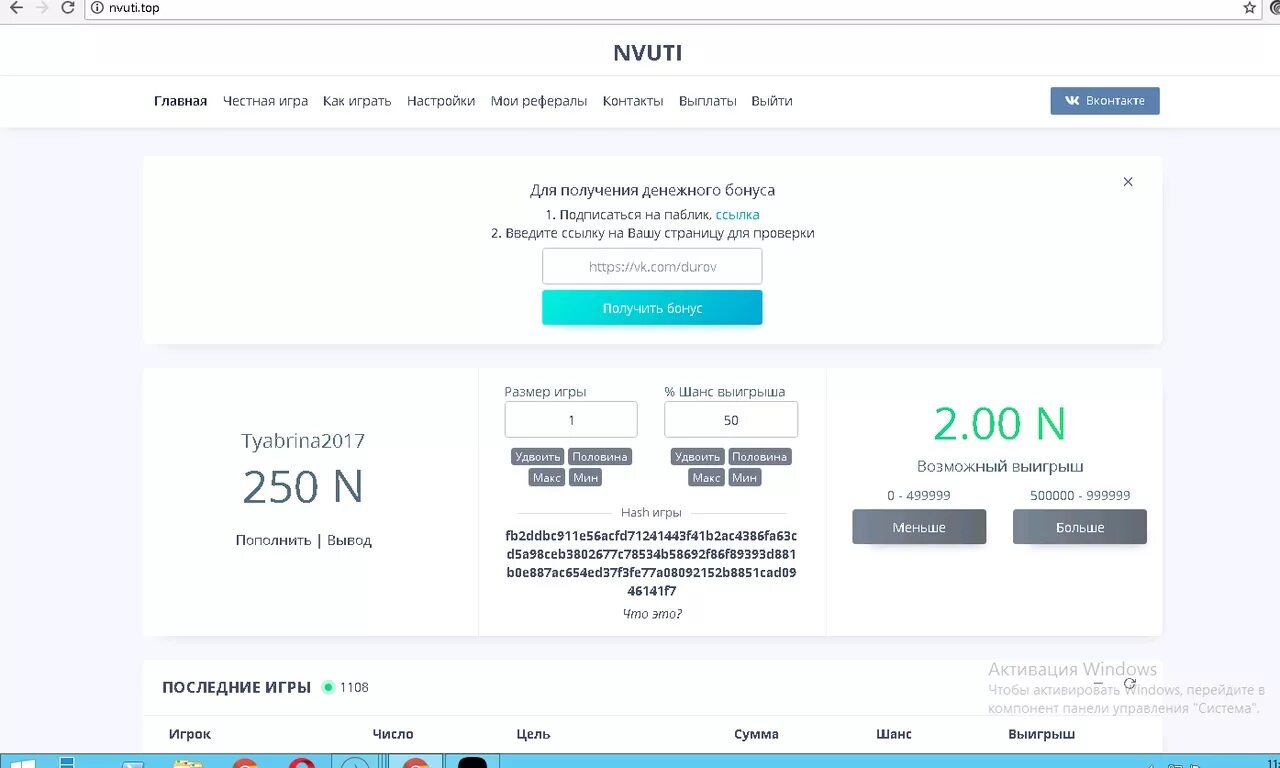Click the 250 N balance
The image size is (1280, 768).
point(303,487)
